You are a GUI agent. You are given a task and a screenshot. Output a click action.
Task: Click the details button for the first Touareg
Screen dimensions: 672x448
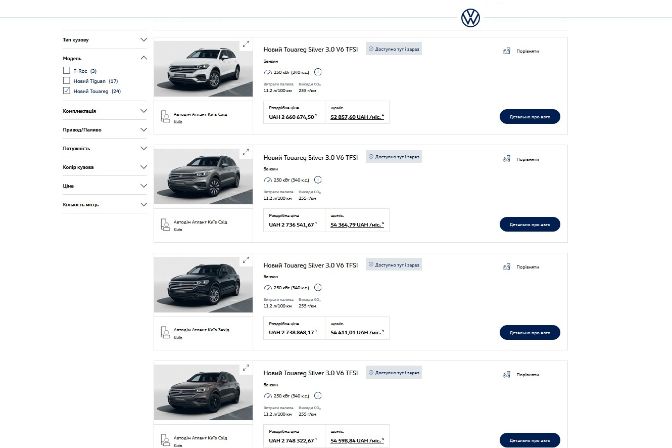(529, 116)
